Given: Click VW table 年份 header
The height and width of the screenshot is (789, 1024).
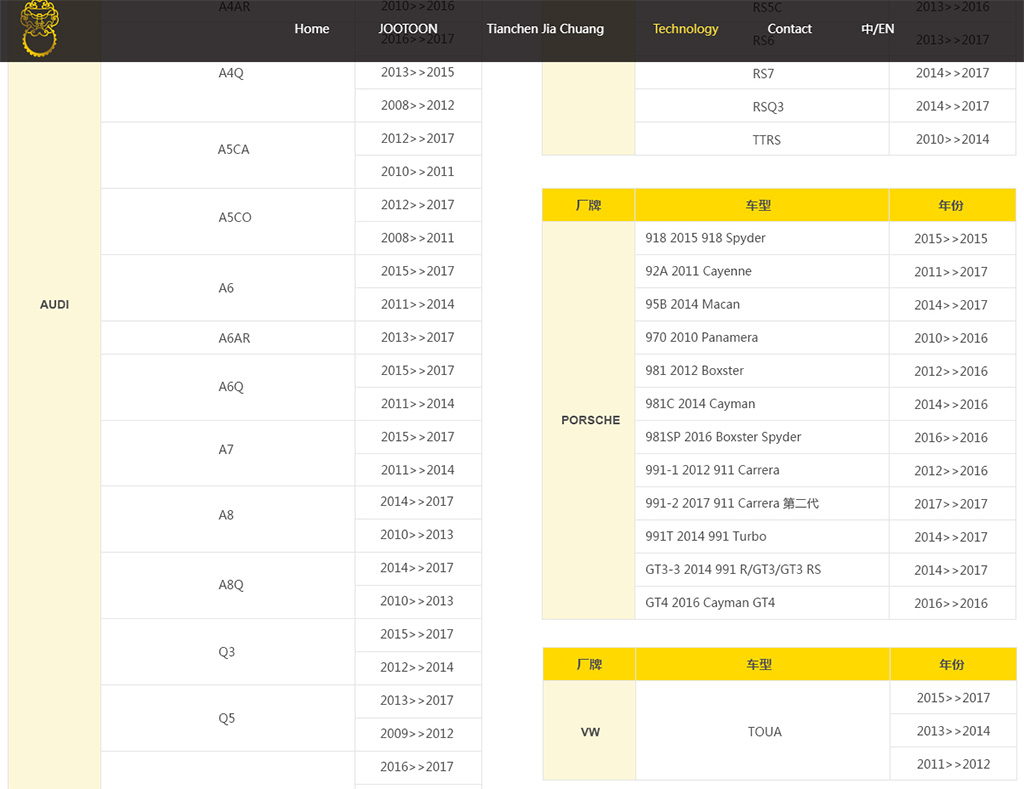Looking at the screenshot, I should click(x=953, y=664).
